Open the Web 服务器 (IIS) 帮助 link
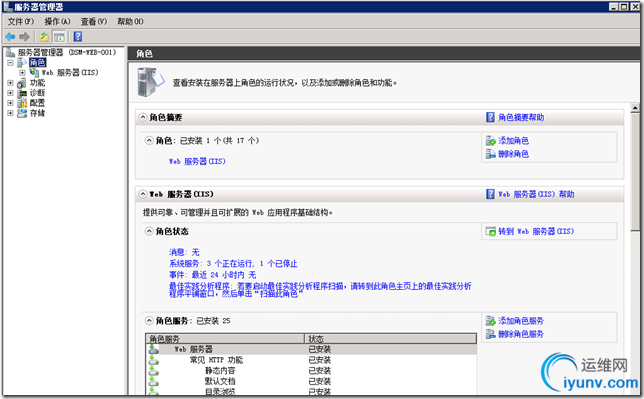Viewport: 644px width, 399px height. (536, 194)
